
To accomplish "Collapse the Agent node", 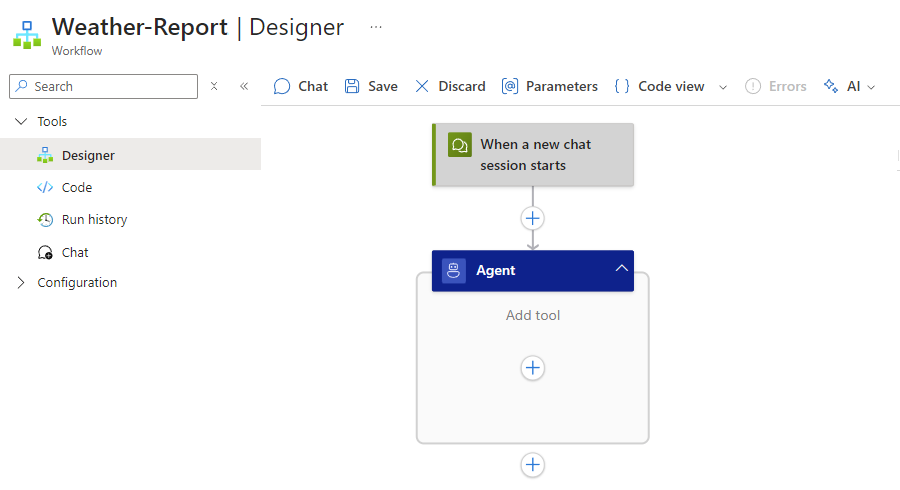I will (x=621, y=269).
